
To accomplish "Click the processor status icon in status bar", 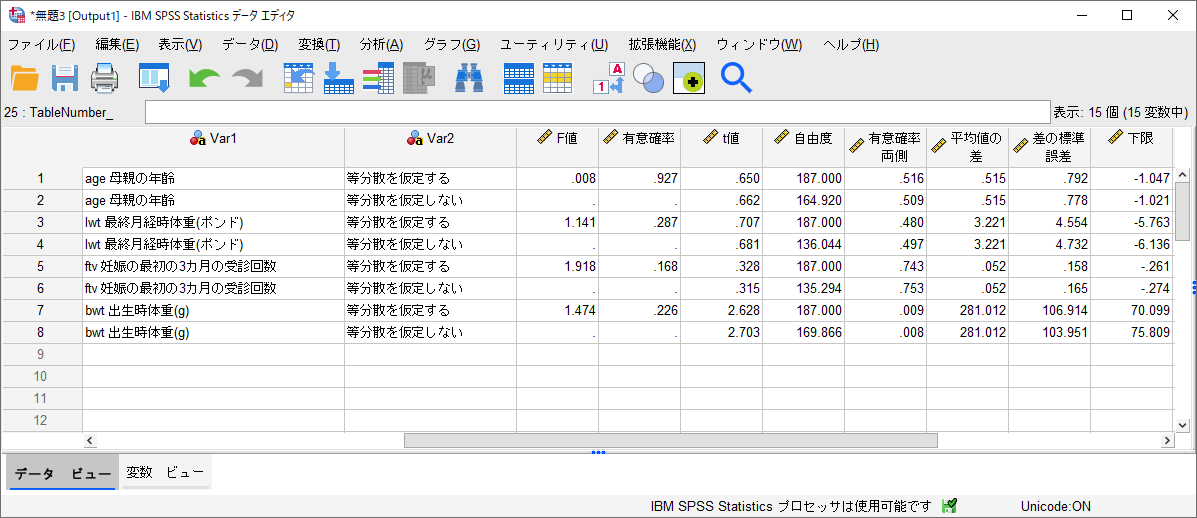I will 950,506.
